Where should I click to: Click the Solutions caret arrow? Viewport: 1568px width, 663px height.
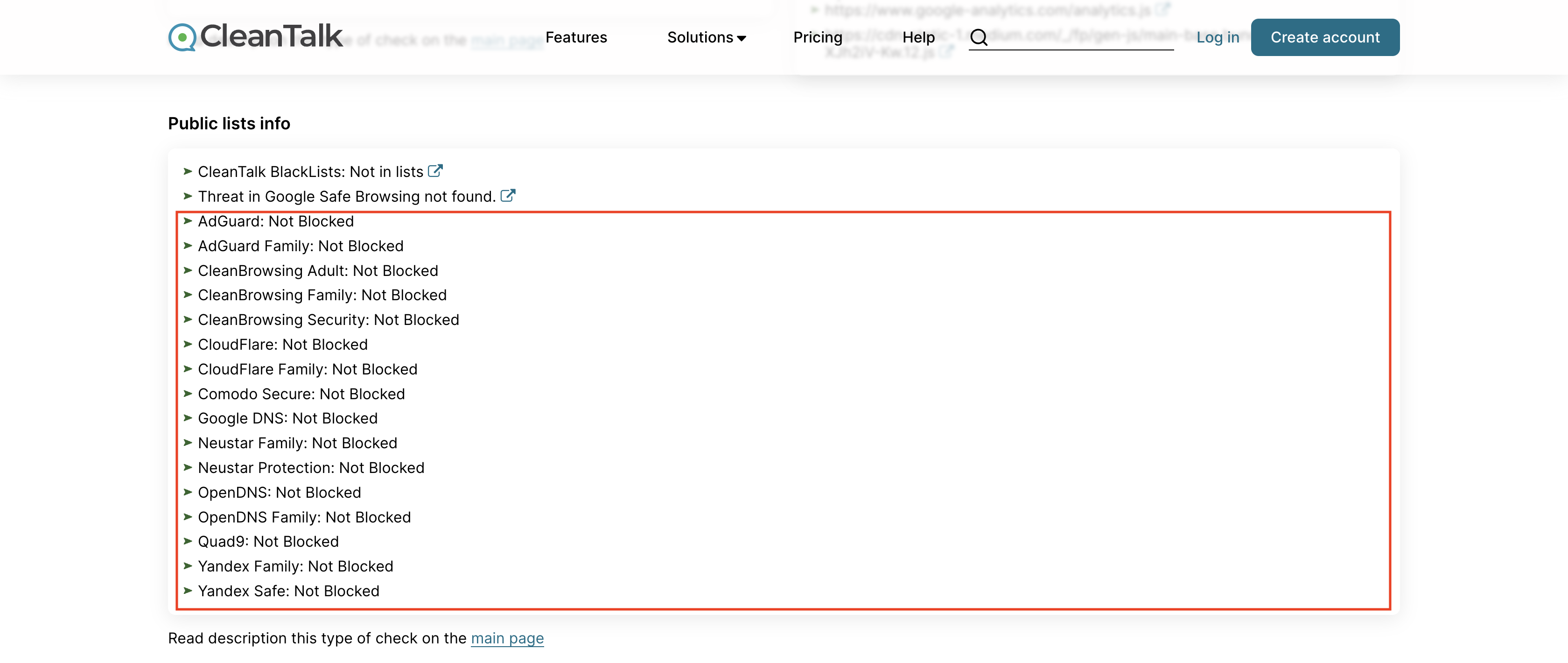pyautogui.click(x=742, y=38)
